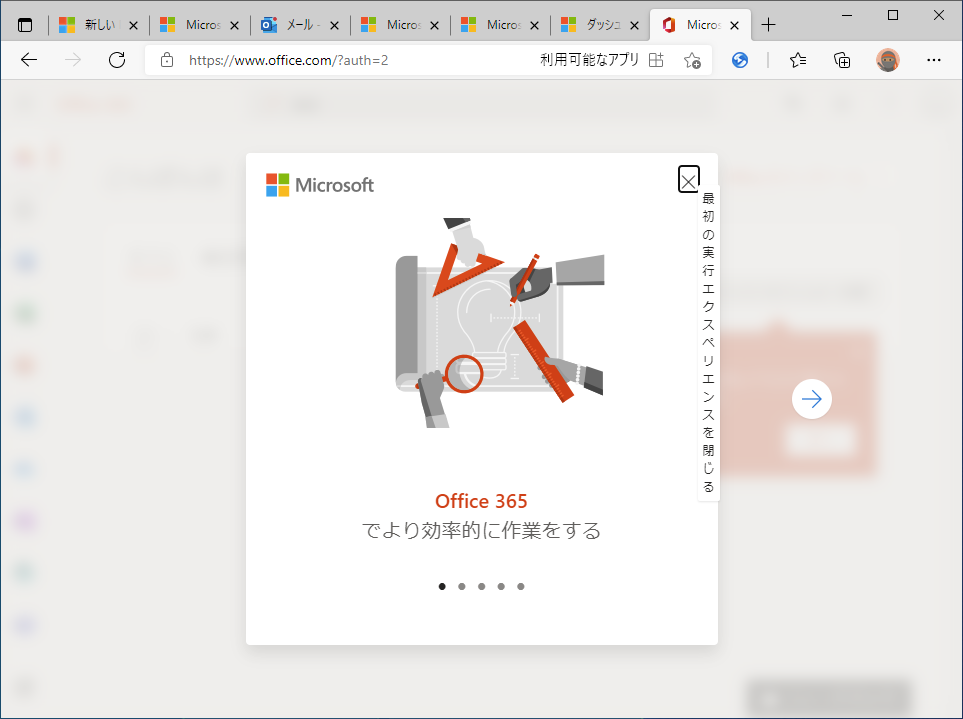963x719 pixels.
Task: Close the active Office tab
Action: 734,25
